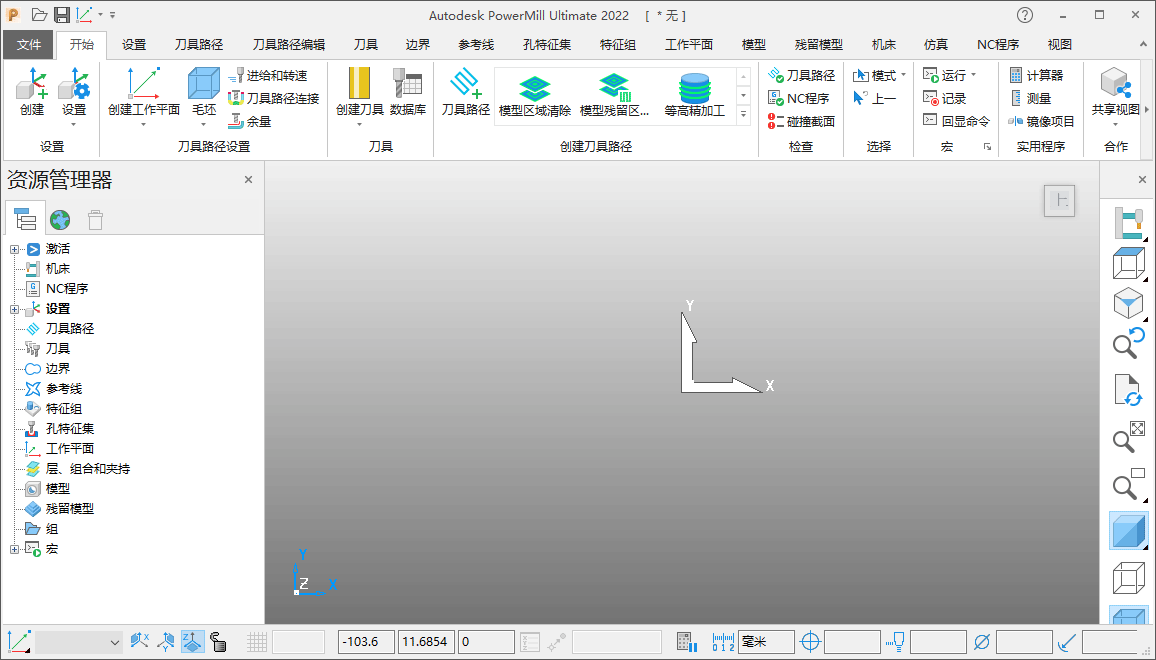Image resolution: width=1156 pixels, height=660 pixels.
Task: Expand the 宏 group dialog launcher
Action: 987,147
